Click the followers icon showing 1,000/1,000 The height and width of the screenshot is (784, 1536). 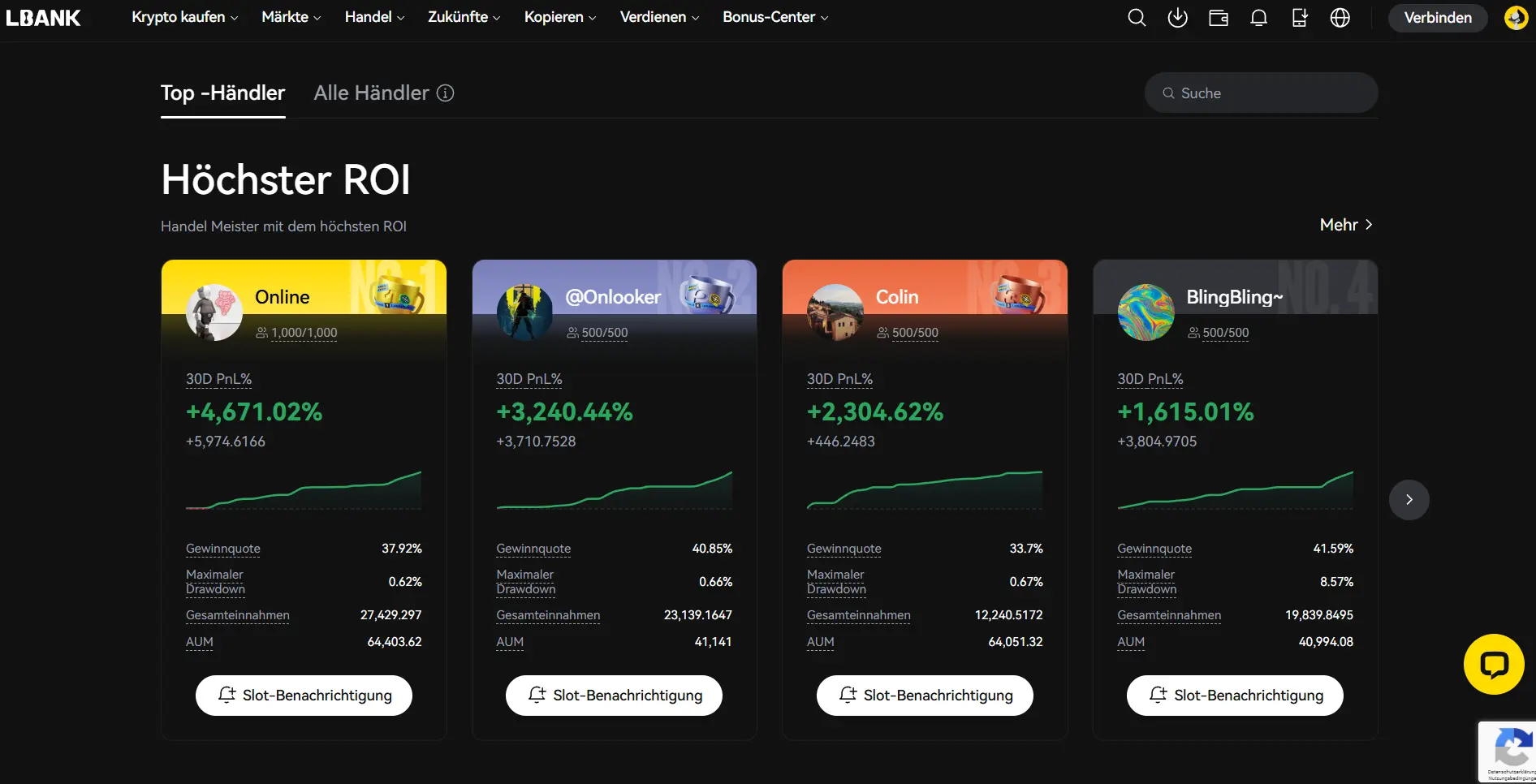click(x=261, y=333)
